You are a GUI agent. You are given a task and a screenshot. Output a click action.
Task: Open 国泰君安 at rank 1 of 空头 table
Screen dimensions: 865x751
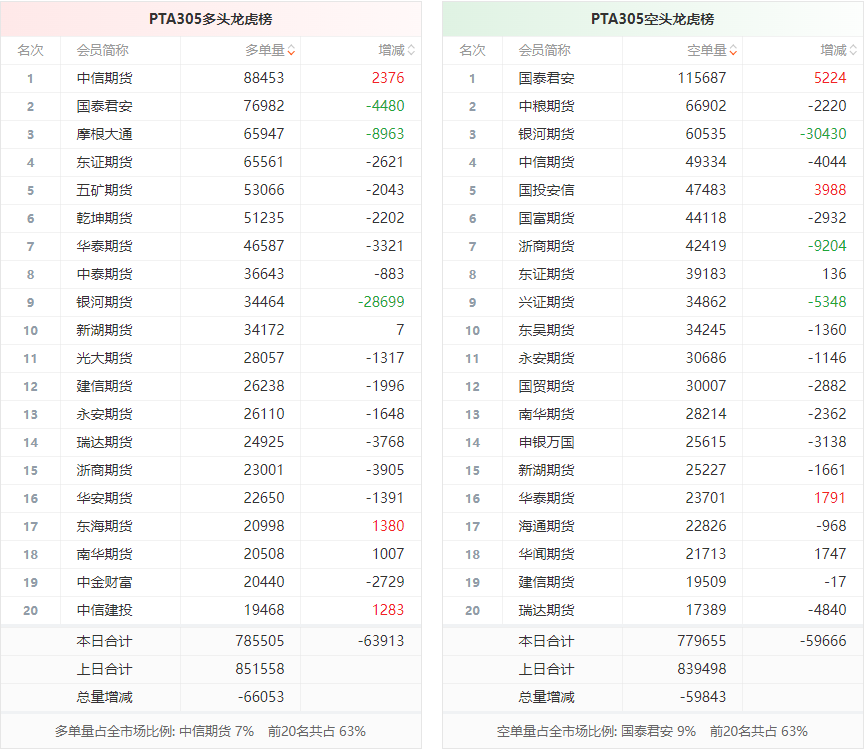546,78
